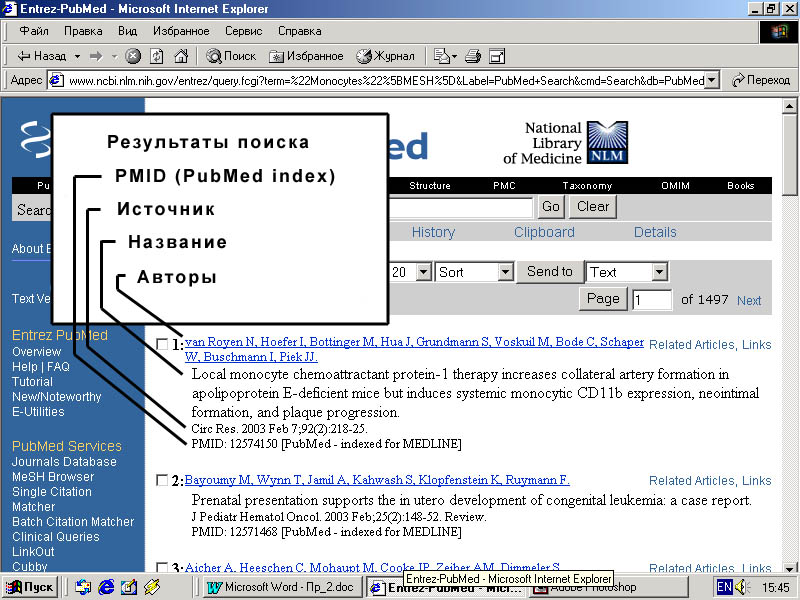Click the EN language indicator in tray
The width and height of the screenshot is (800, 600).
(724, 587)
